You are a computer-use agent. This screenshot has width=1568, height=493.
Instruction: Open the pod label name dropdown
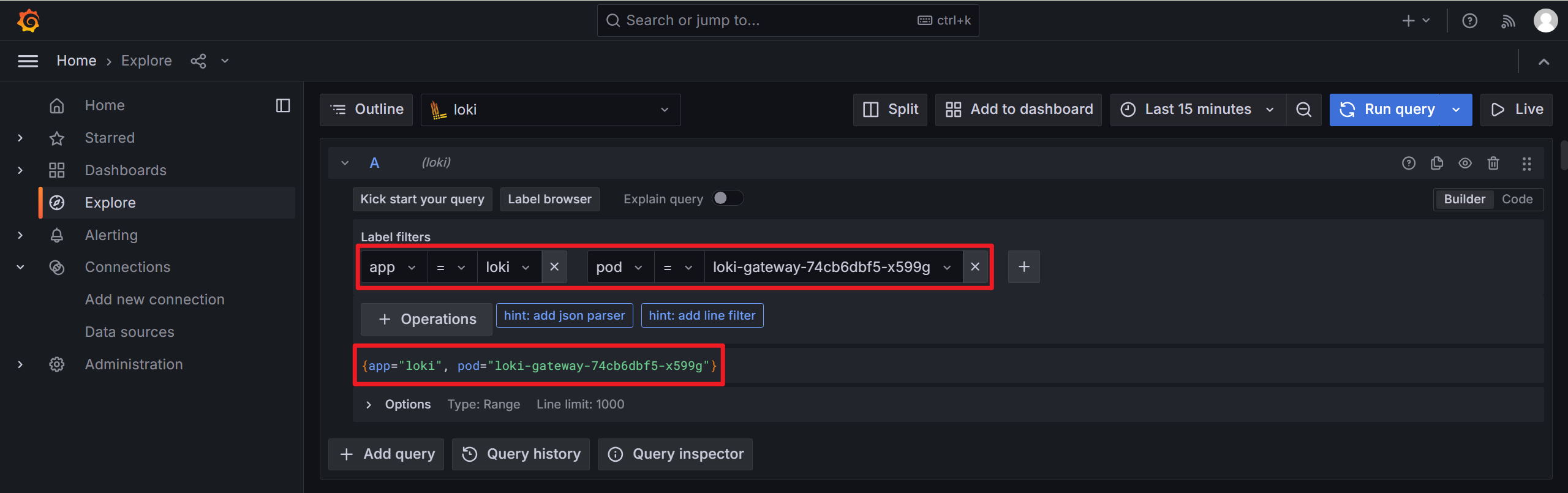click(x=620, y=267)
